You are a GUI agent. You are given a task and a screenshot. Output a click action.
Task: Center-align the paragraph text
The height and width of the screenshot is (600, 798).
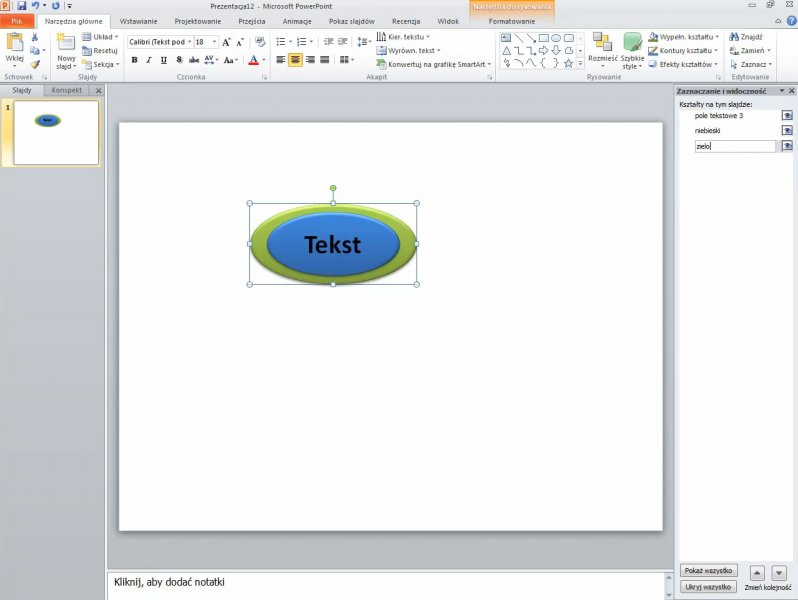(x=295, y=60)
